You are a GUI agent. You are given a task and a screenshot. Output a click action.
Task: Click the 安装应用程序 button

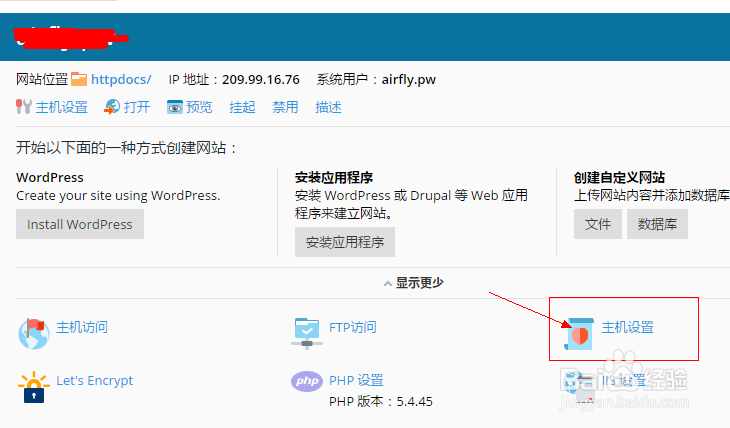345,242
